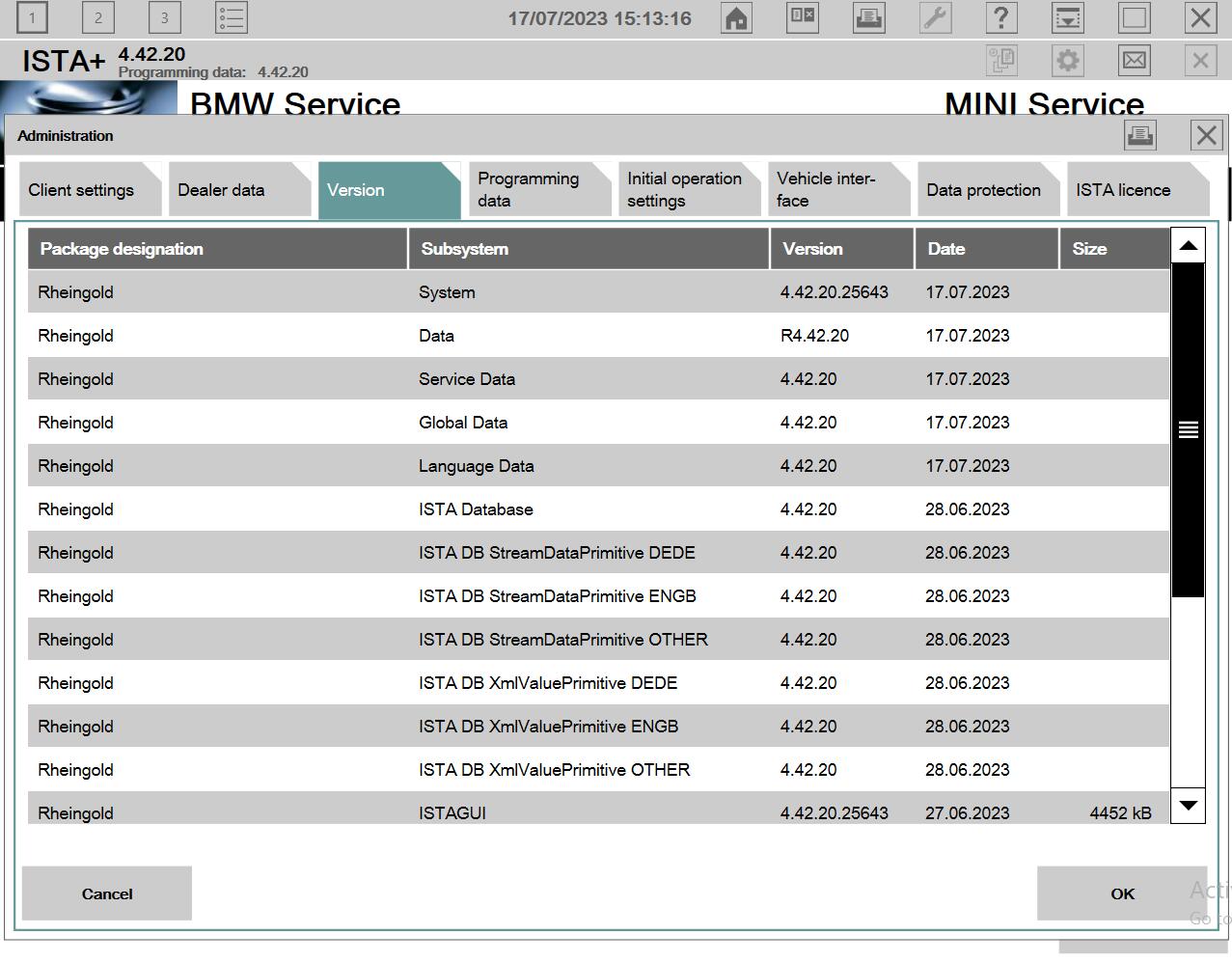Screen dimensions: 1232x962
Task: Open the display toggle icon next to home
Action: (x=803, y=17)
